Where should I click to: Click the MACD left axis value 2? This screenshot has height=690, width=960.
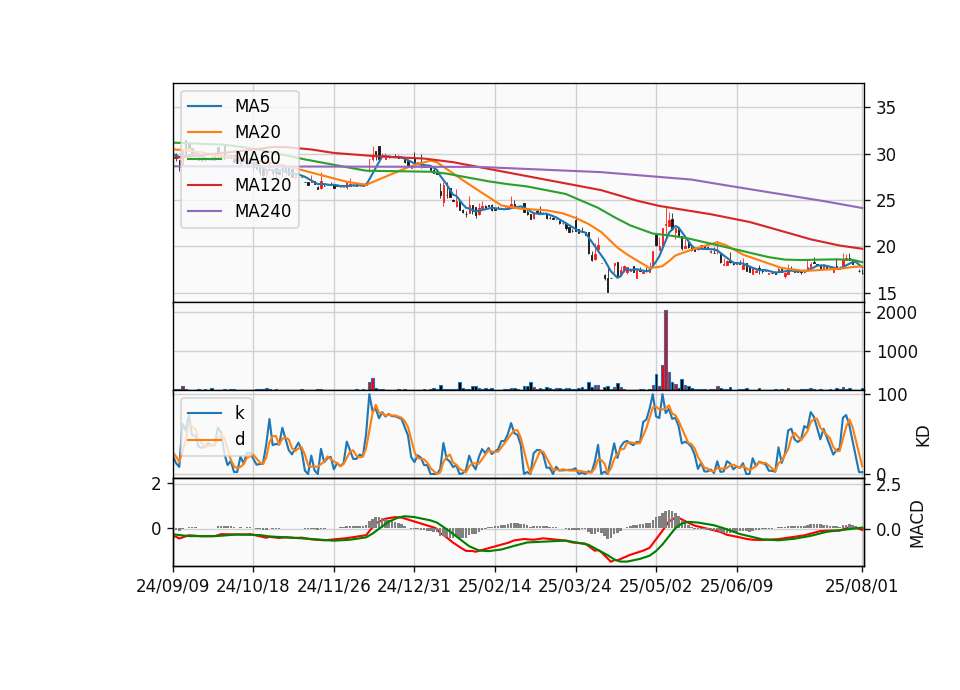click(x=156, y=484)
